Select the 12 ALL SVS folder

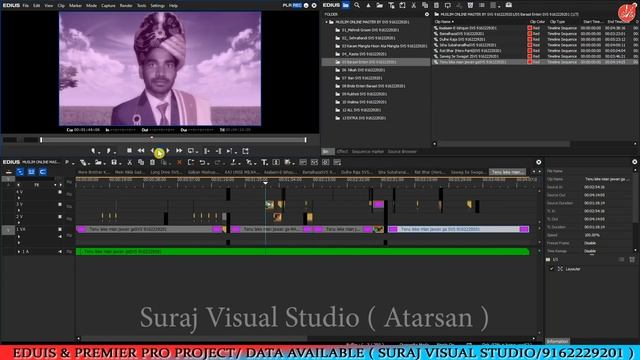(361, 110)
